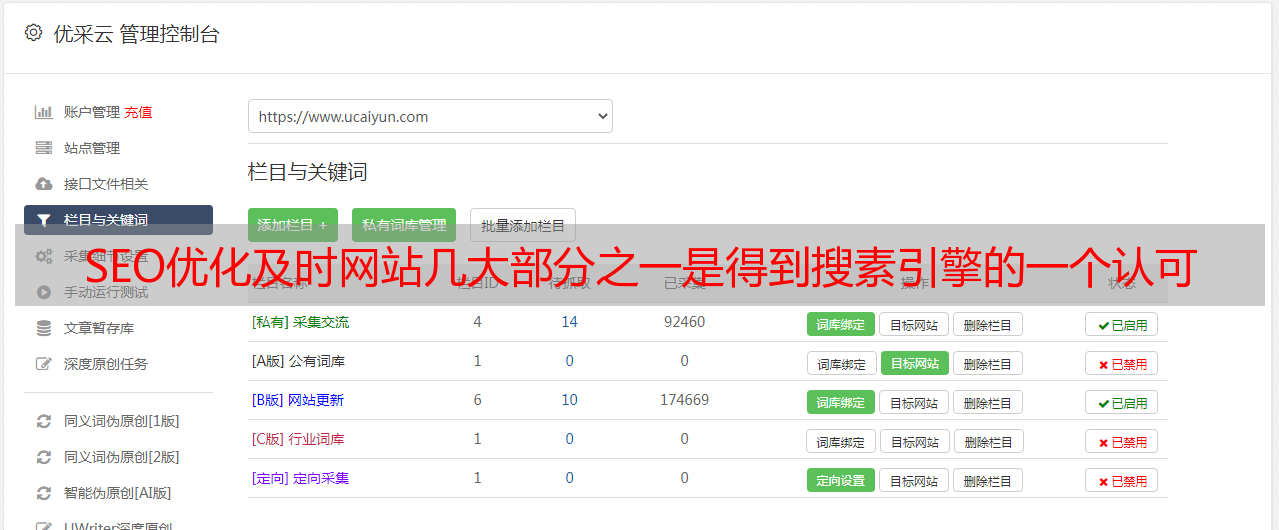Screen dimensions: 1279x530
Task: Open the 充值 recharge link
Action: (x=138, y=112)
